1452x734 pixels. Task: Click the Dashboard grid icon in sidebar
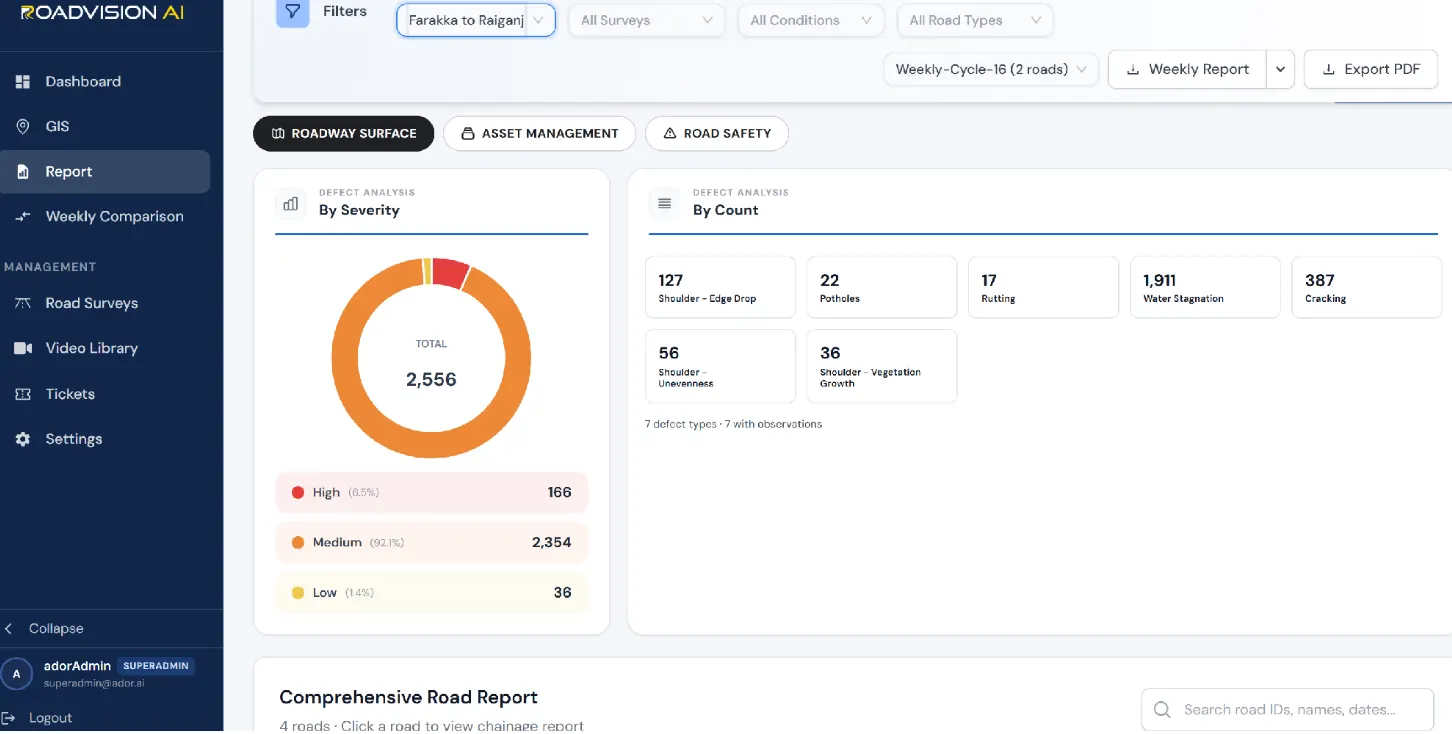(23, 82)
